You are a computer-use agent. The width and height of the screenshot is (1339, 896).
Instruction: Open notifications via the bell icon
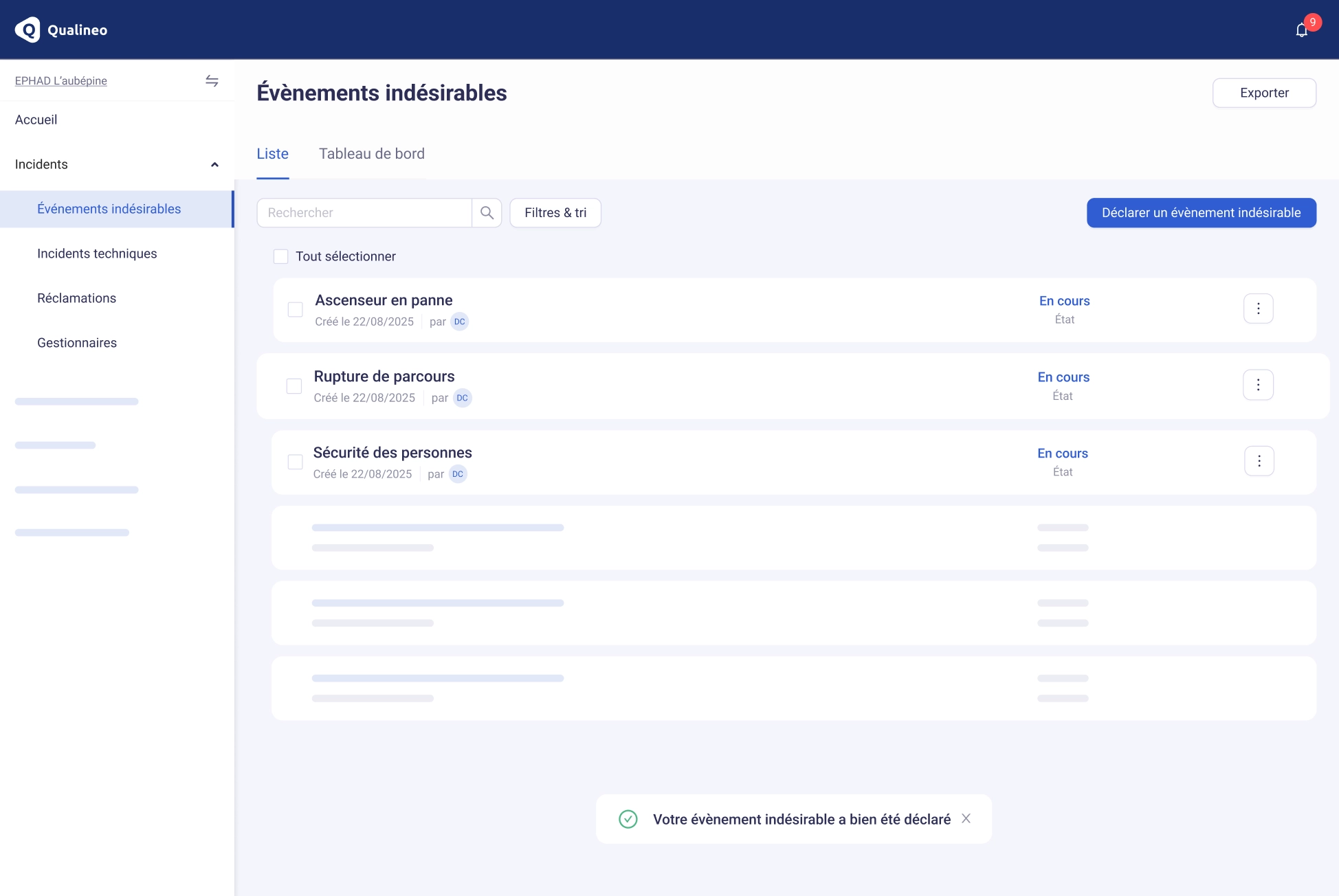pos(1301,30)
